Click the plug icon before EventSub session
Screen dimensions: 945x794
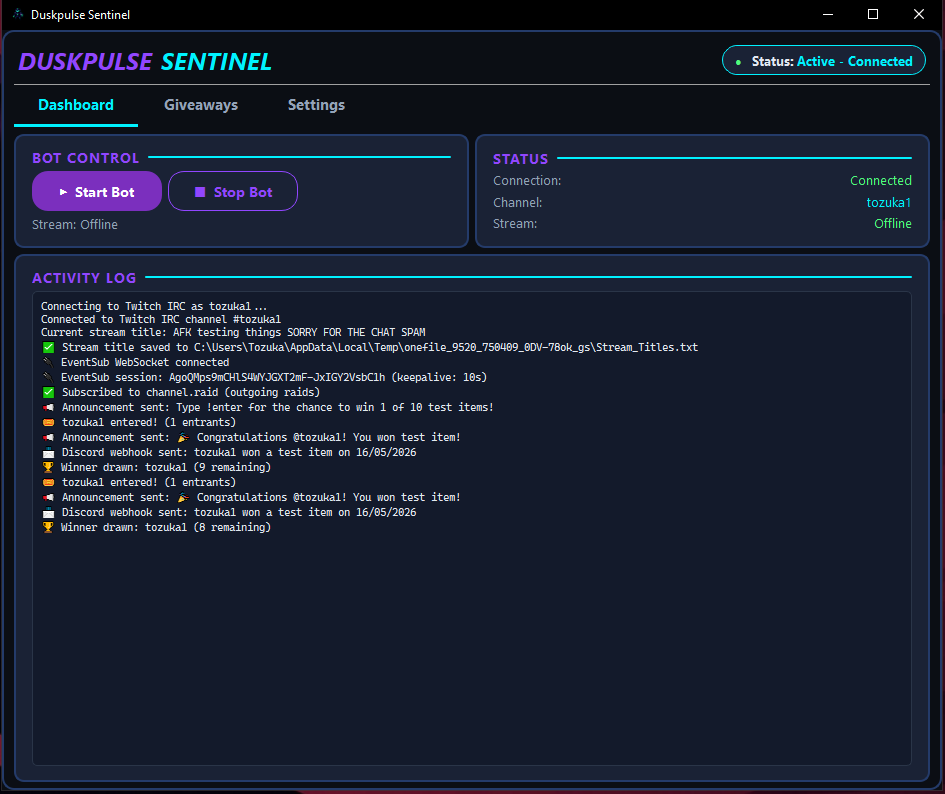point(48,377)
